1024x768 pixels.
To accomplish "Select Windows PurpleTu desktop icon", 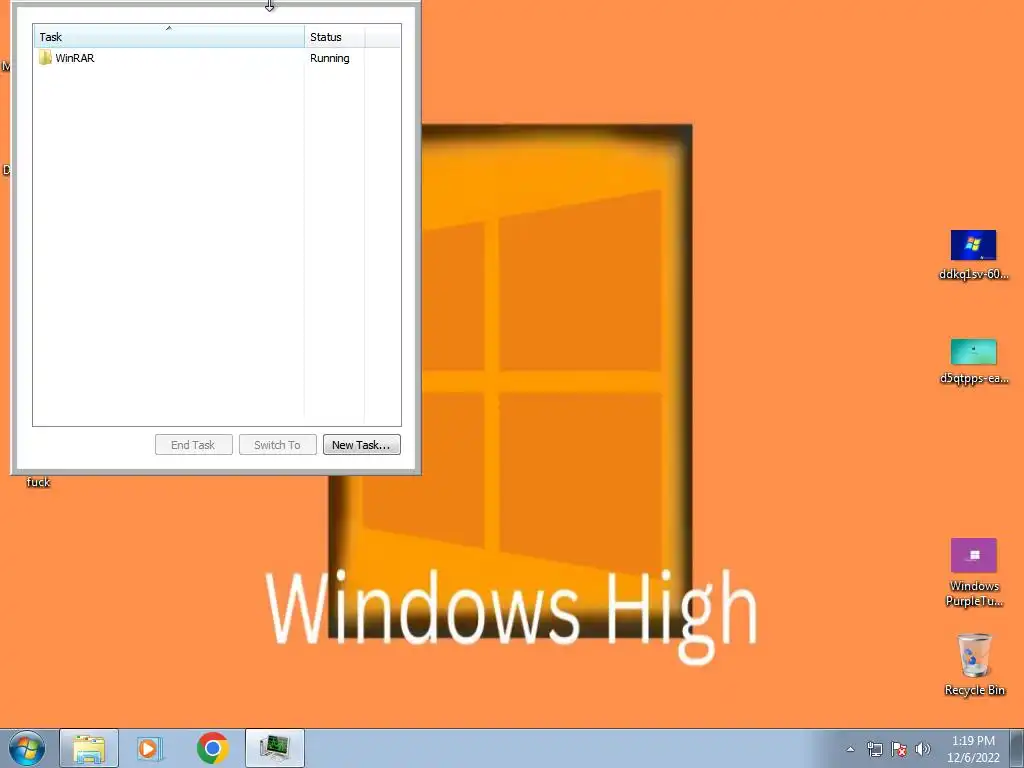I will point(973,573).
